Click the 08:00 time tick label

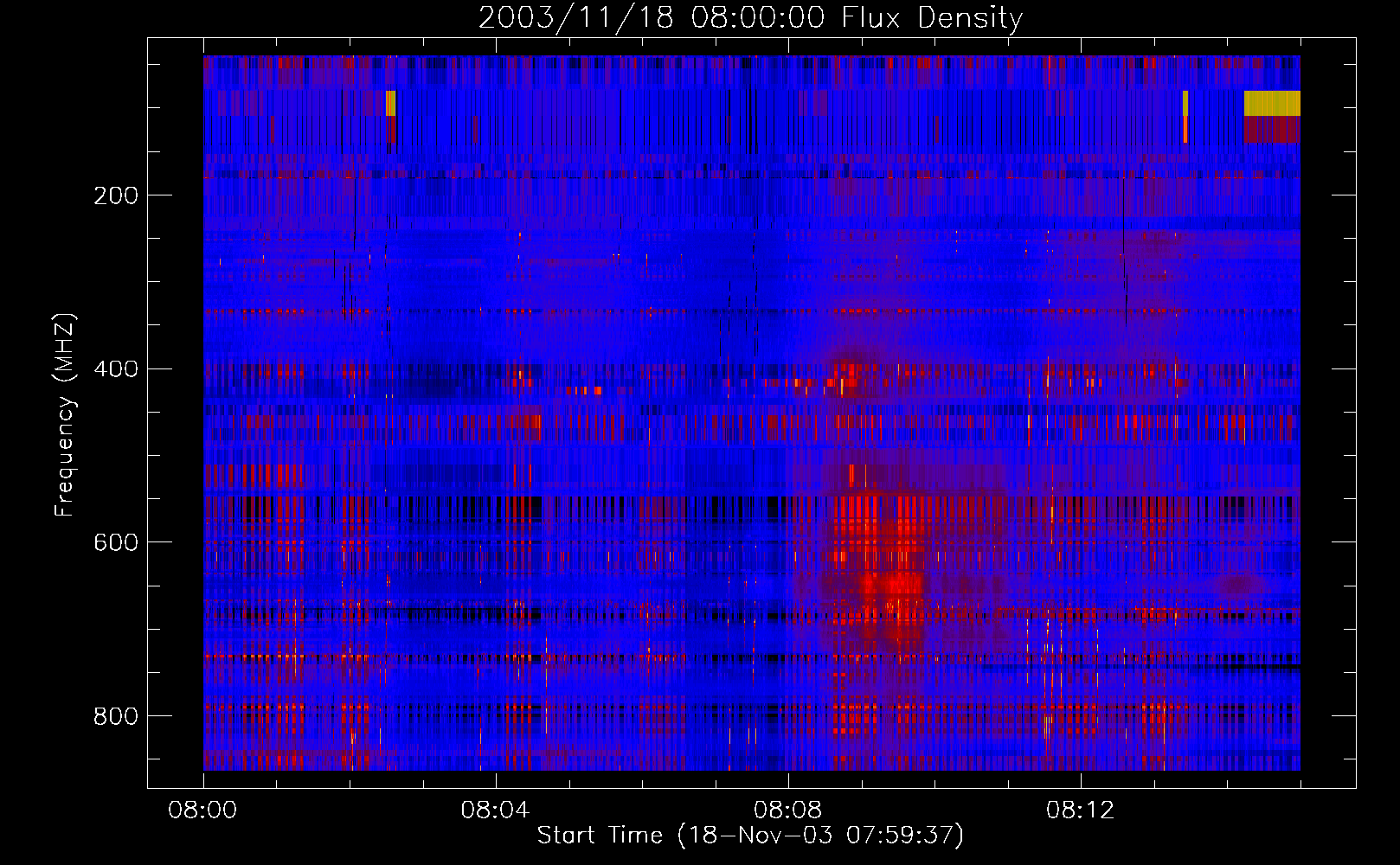click(202, 811)
